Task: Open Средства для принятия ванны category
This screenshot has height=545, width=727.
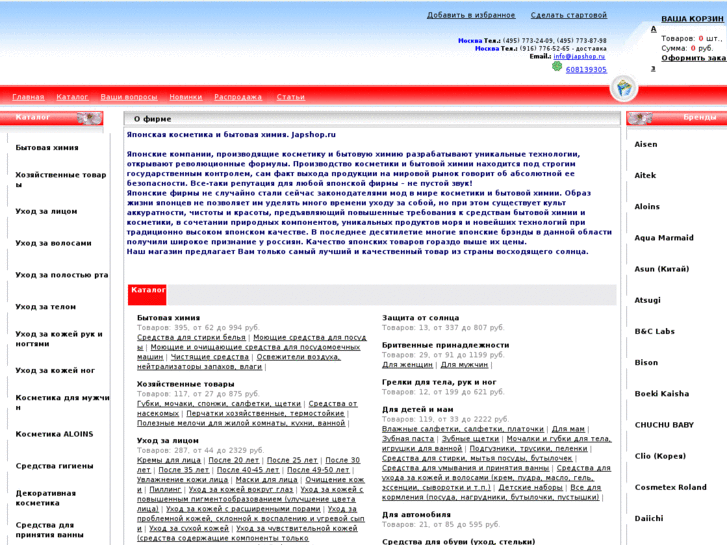Action: click(49, 530)
